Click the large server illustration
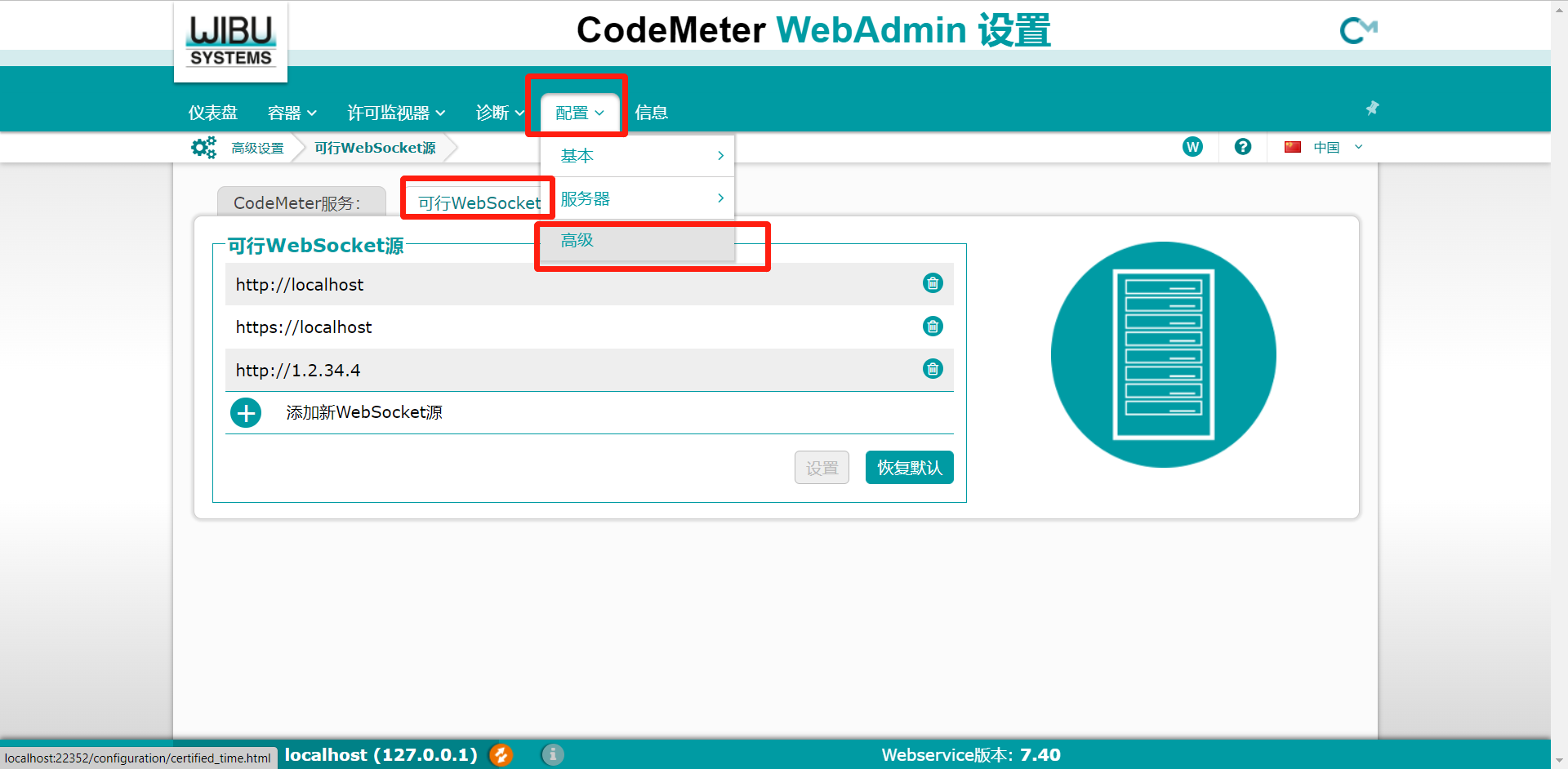 [x=1163, y=354]
